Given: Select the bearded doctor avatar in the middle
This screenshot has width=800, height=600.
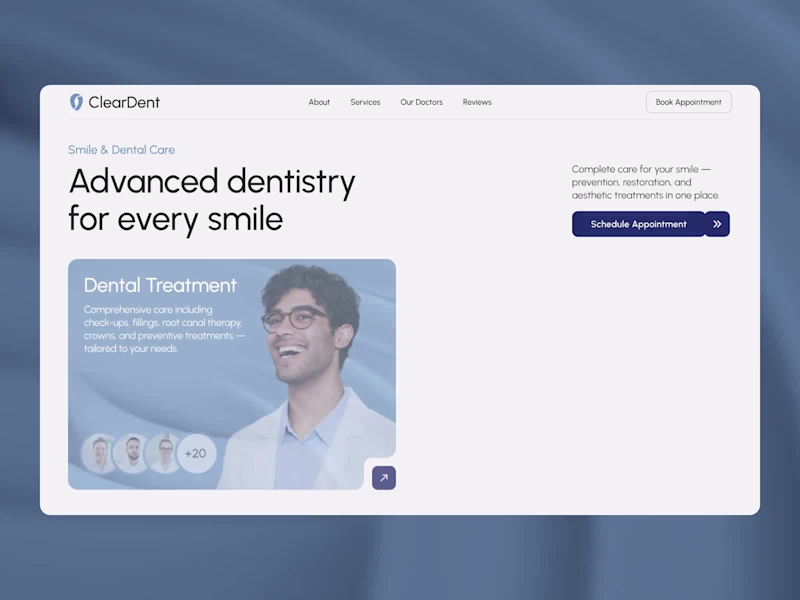Looking at the screenshot, I should [x=132, y=453].
